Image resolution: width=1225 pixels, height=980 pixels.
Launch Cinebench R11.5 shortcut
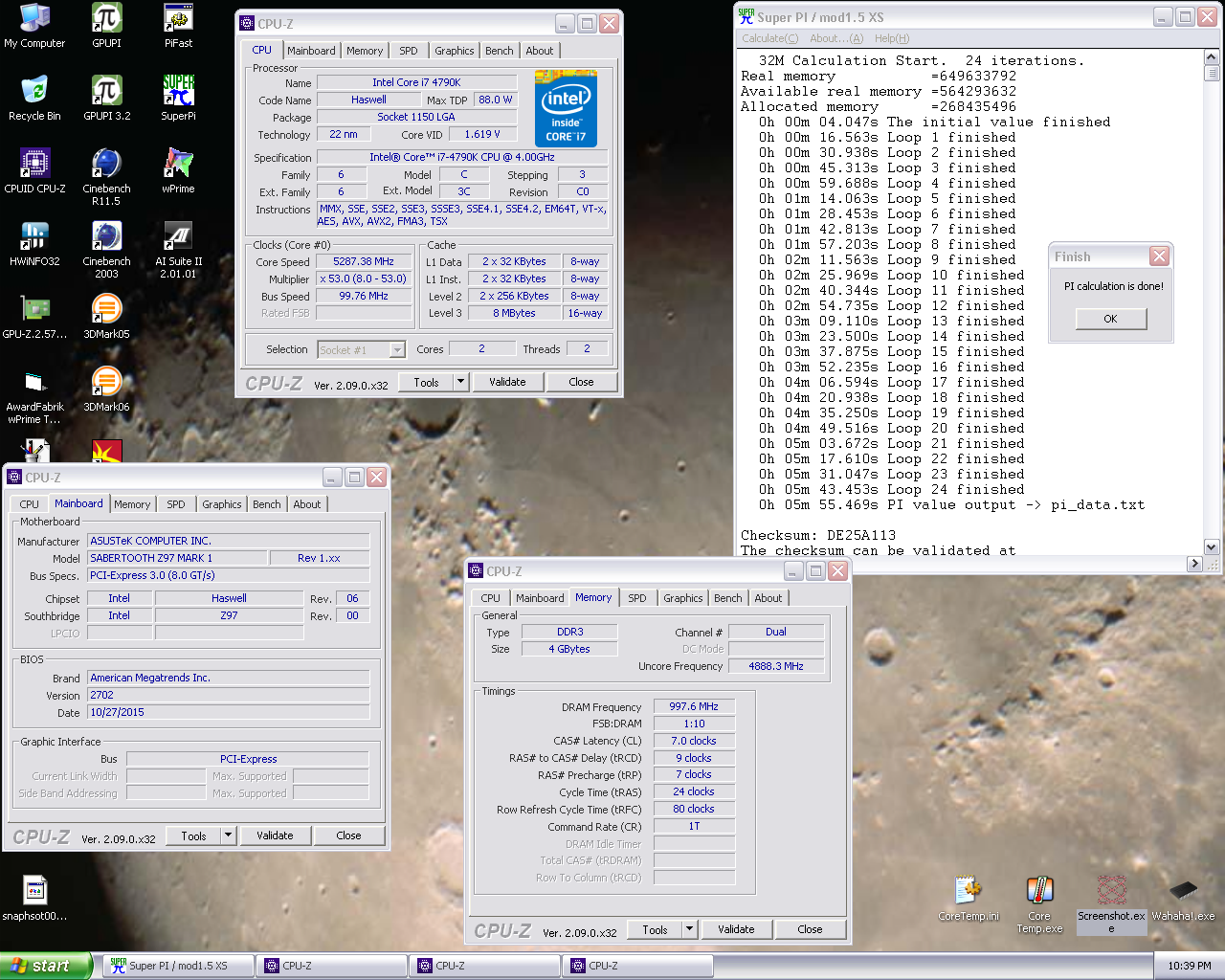pyautogui.click(x=106, y=177)
